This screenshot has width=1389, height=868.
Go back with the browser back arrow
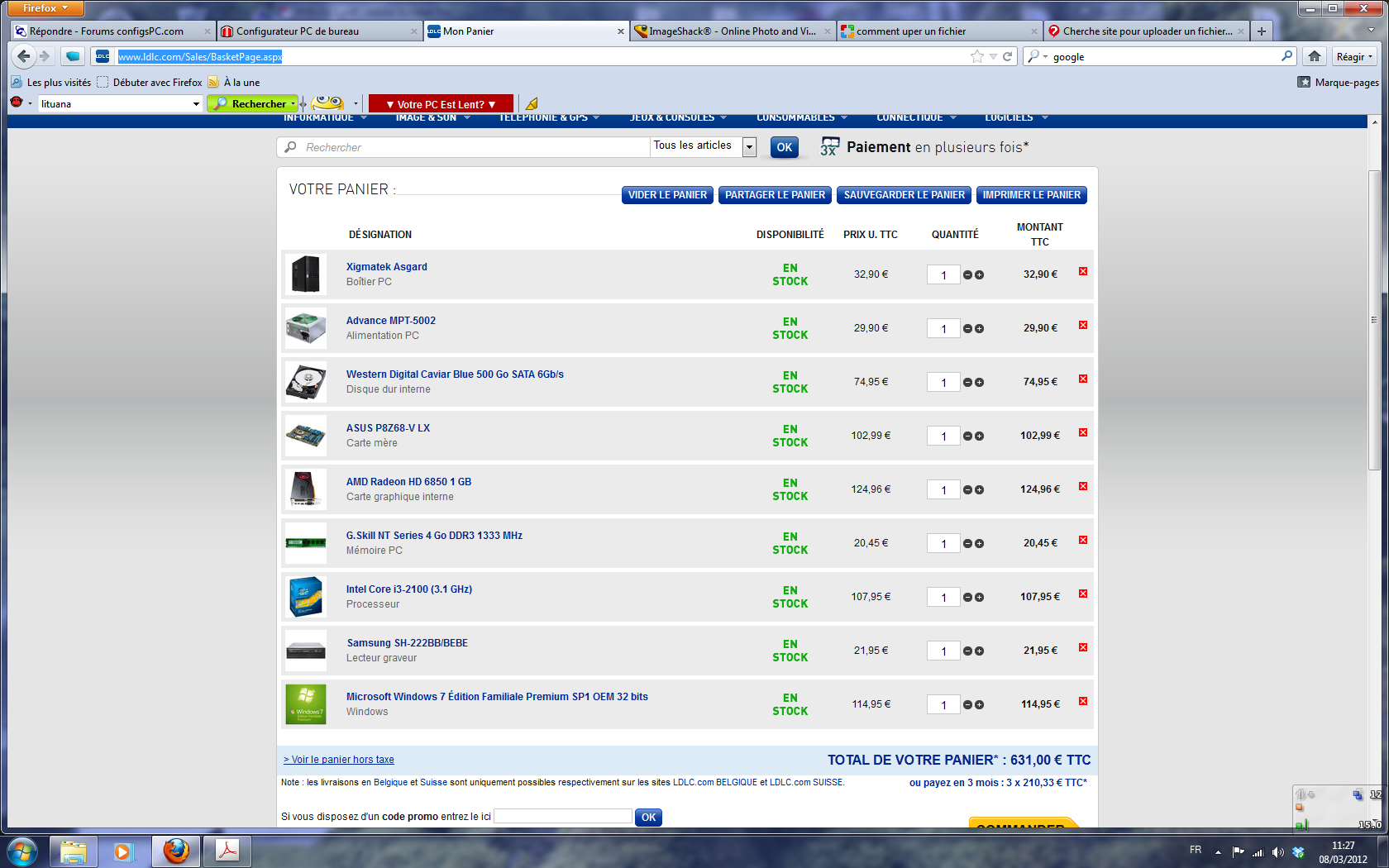(x=24, y=56)
